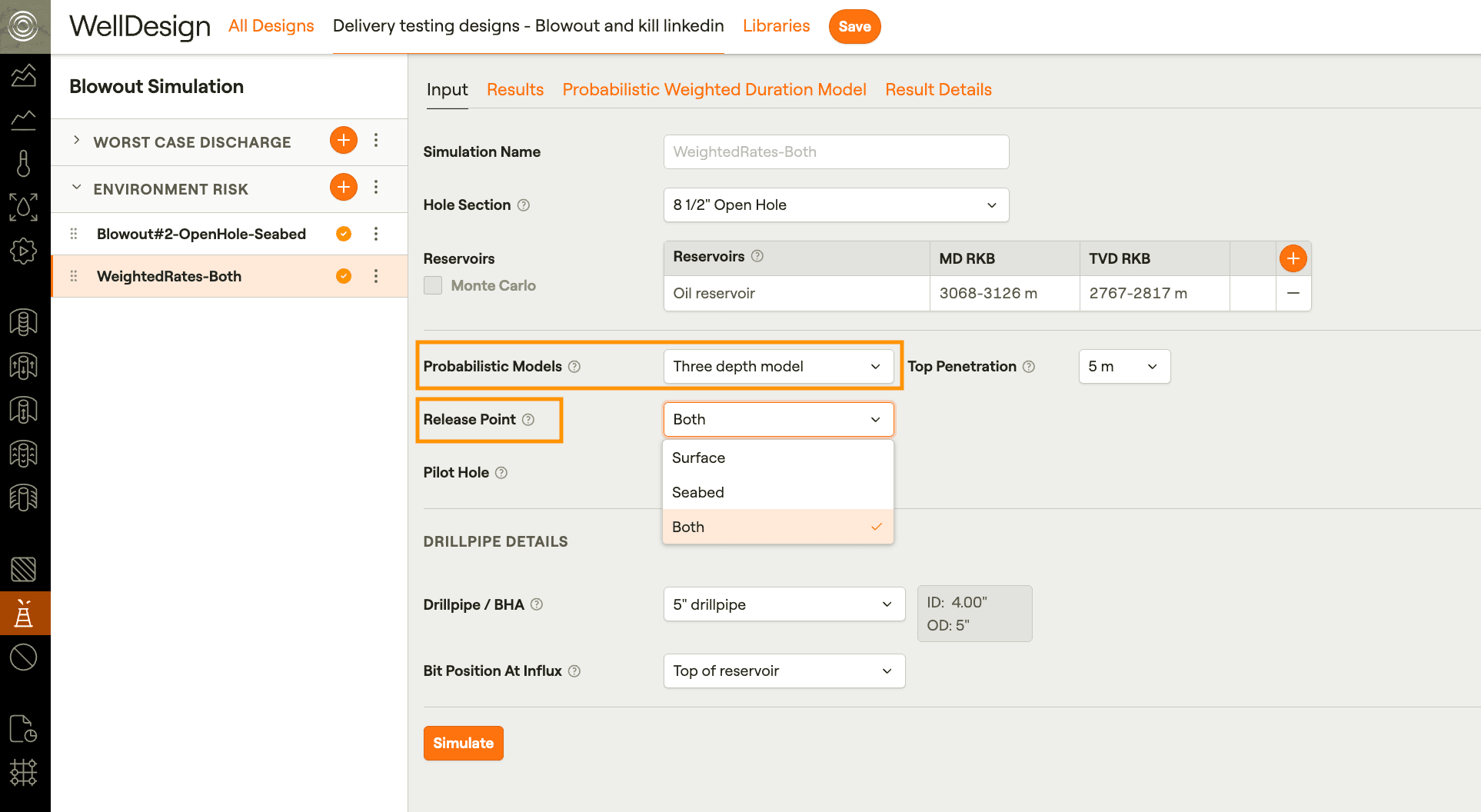Viewport: 1481px width, 812px height.
Task: Click the Simulate button
Action: [463, 744]
